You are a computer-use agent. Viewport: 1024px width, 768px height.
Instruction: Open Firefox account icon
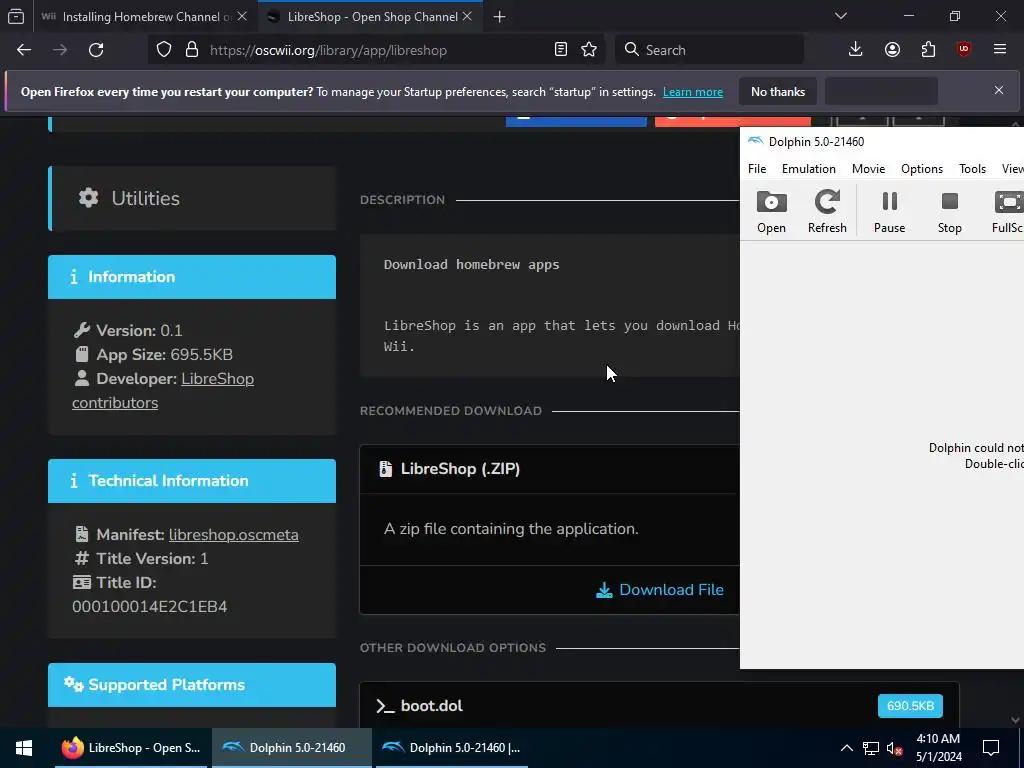point(892,50)
